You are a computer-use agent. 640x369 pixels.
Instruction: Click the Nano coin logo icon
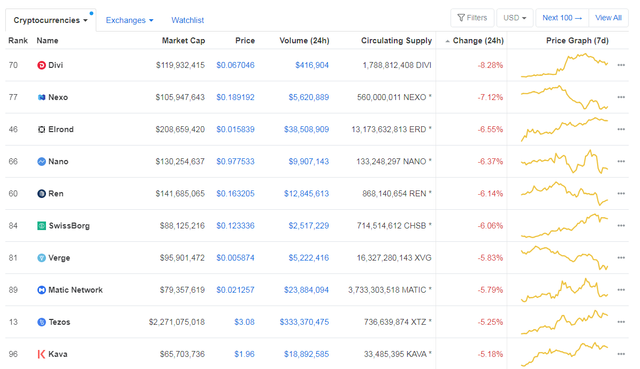point(41,162)
